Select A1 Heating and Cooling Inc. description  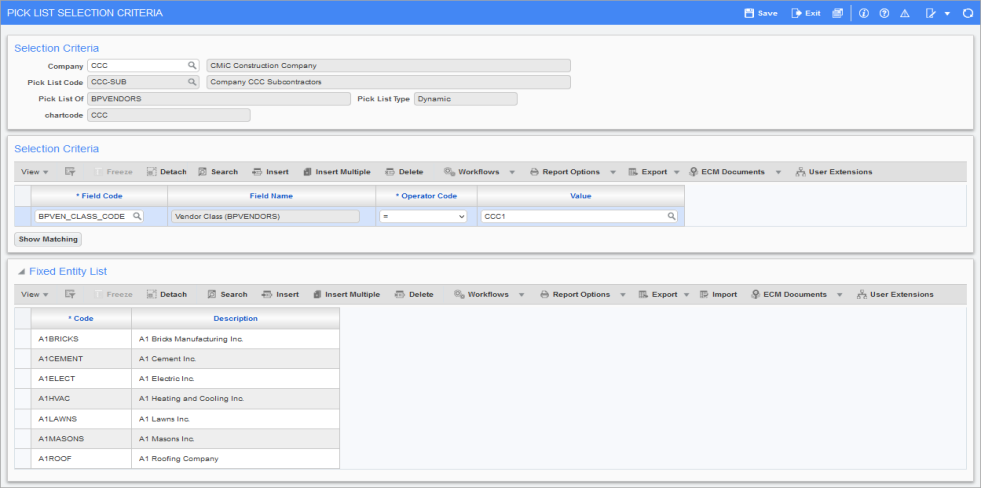235,399
